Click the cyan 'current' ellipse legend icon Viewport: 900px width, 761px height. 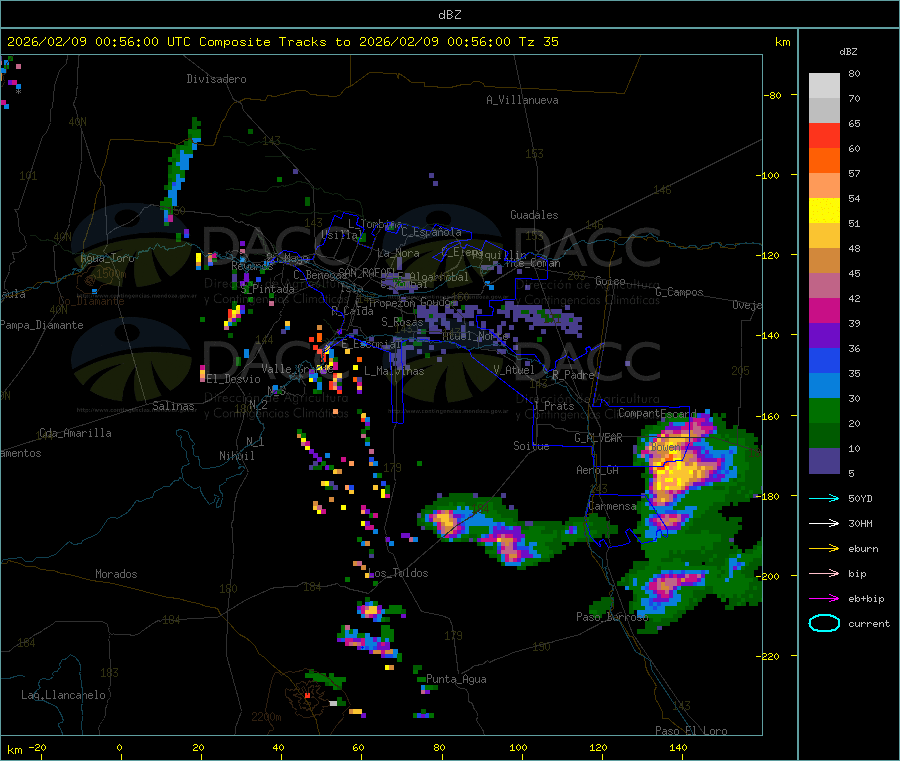pos(824,623)
